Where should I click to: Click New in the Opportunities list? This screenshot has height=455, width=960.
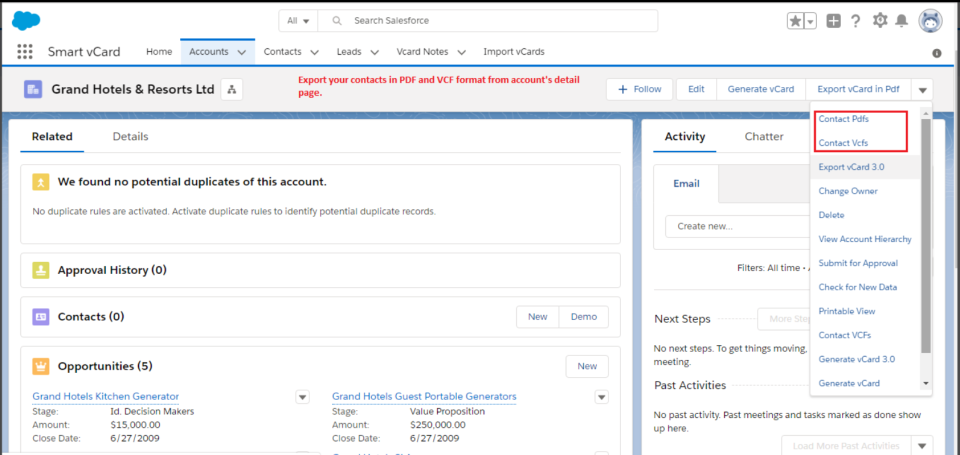coord(587,366)
